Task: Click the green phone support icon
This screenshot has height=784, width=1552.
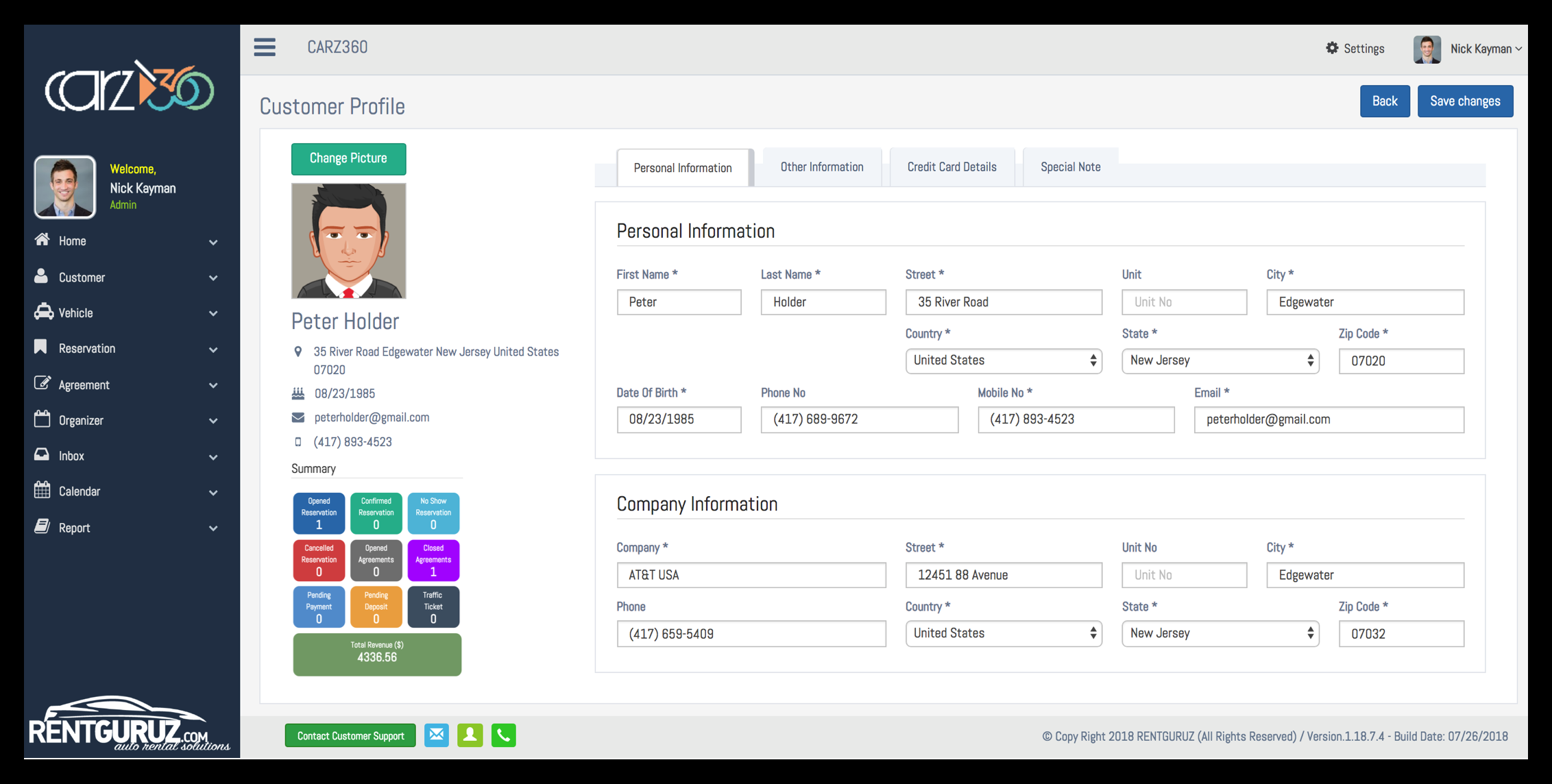Action: pos(503,735)
